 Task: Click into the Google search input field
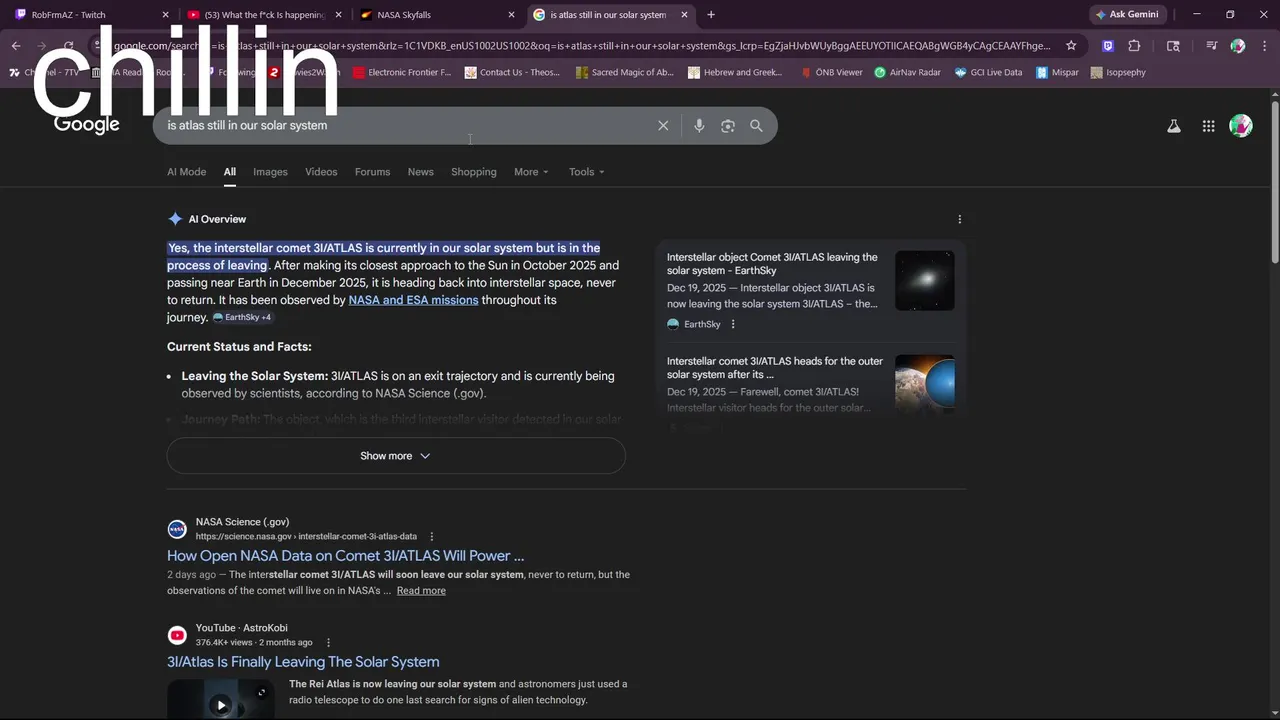pyautogui.click(x=405, y=126)
